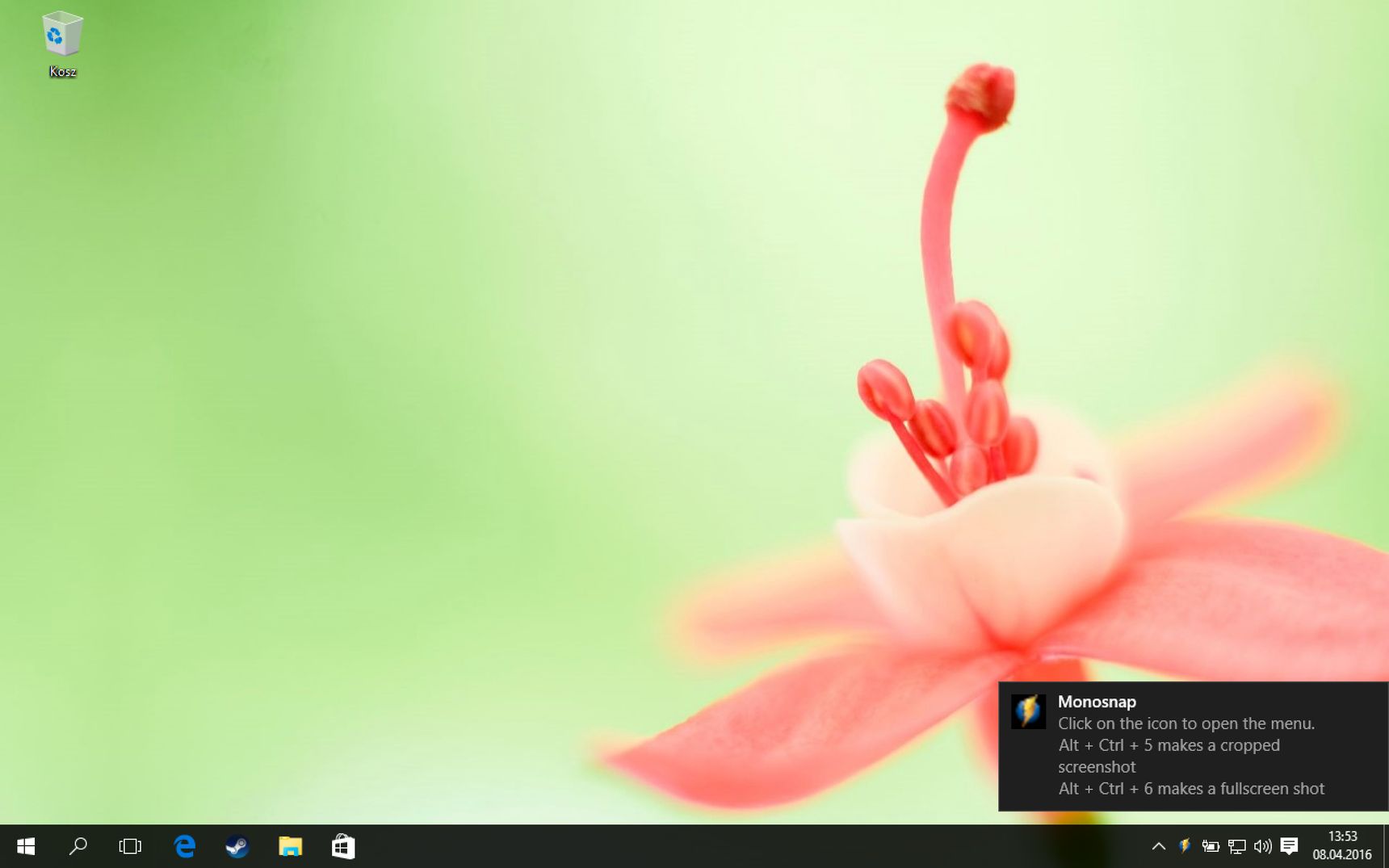Screen dimensions: 1389x868
Task: Click 'Click on the icon to open the menu.'
Action: click(x=1186, y=723)
